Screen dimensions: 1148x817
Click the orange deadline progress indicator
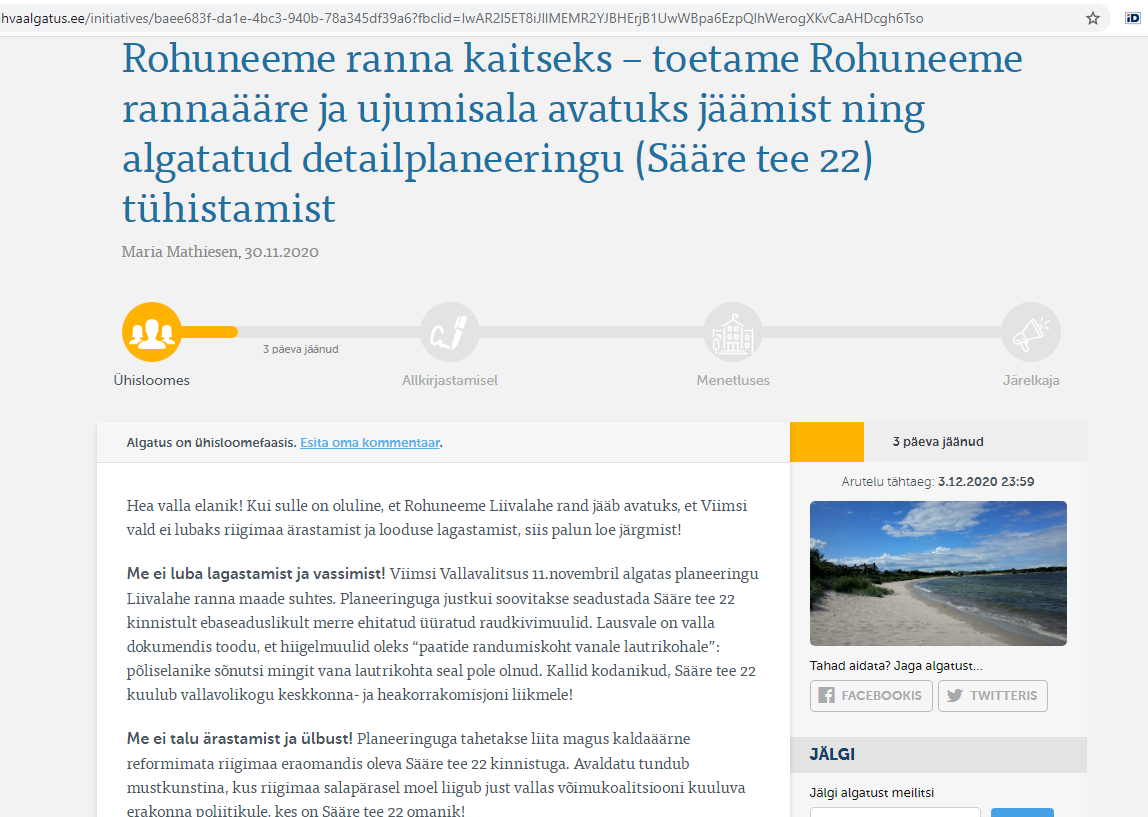[827, 442]
